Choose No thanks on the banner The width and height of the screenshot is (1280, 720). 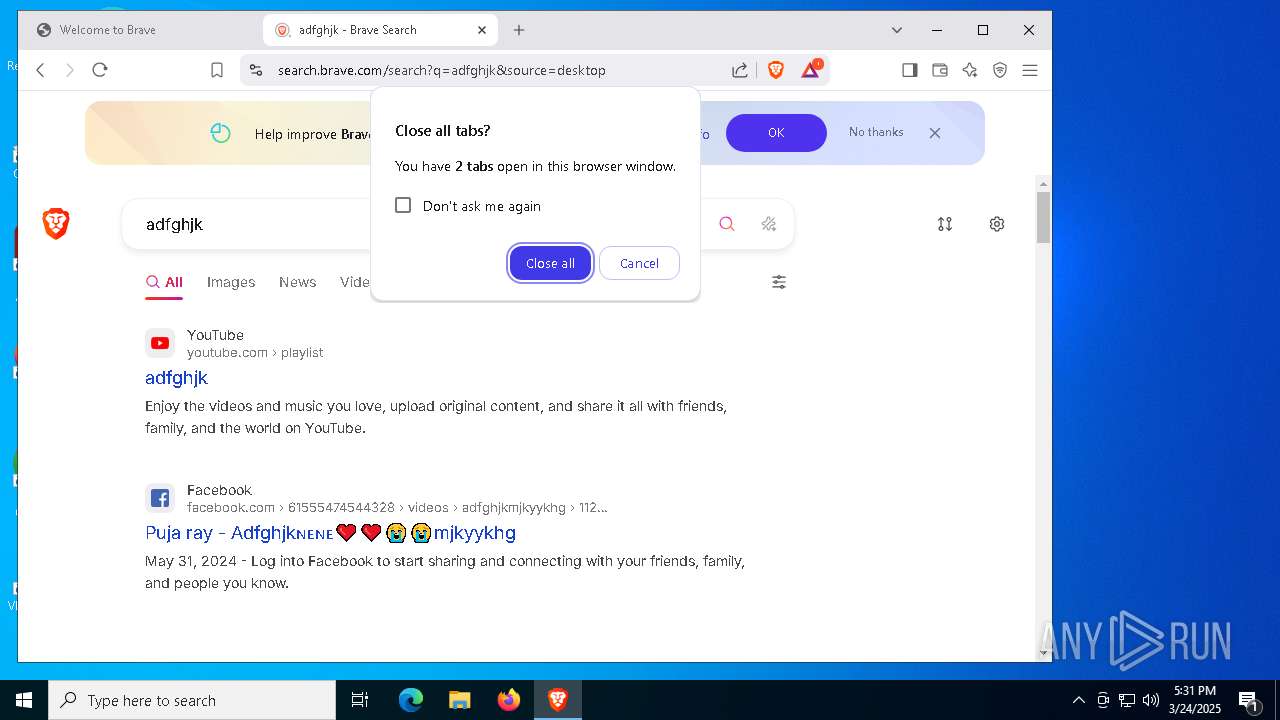[876, 132]
